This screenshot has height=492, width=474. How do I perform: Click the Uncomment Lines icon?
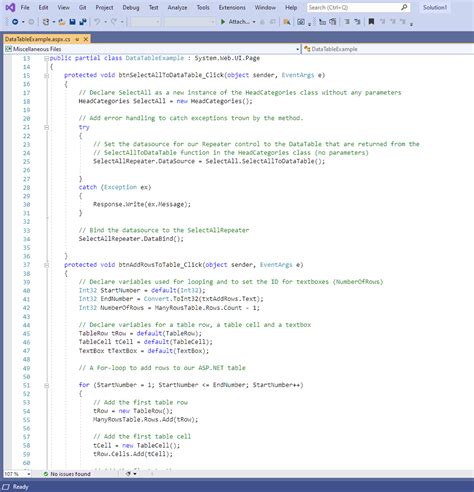click(x=357, y=22)
